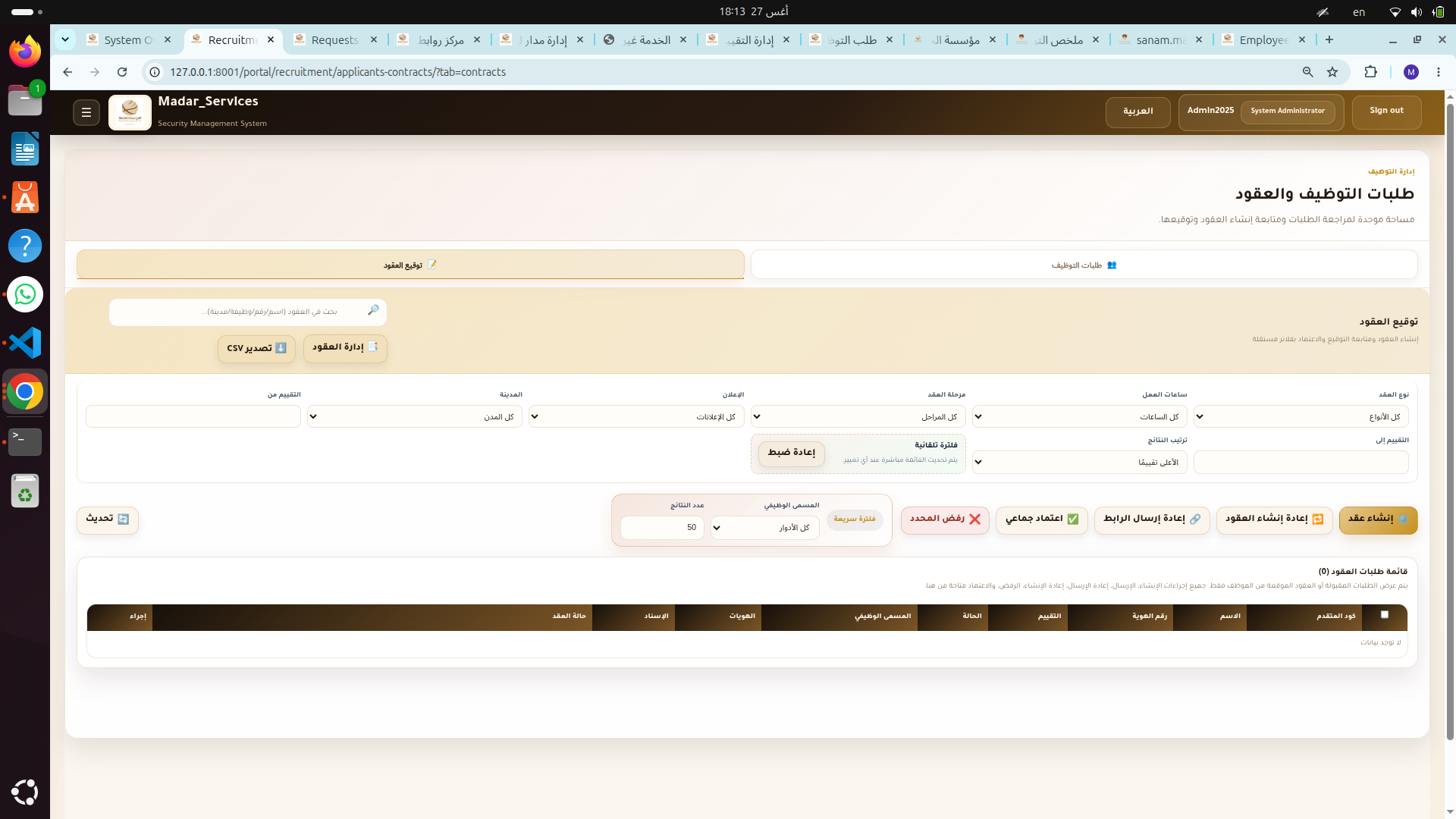
Task: Open the sort results dropdown (الأعلى تقييمًا)
Action: pos(1080,462)
